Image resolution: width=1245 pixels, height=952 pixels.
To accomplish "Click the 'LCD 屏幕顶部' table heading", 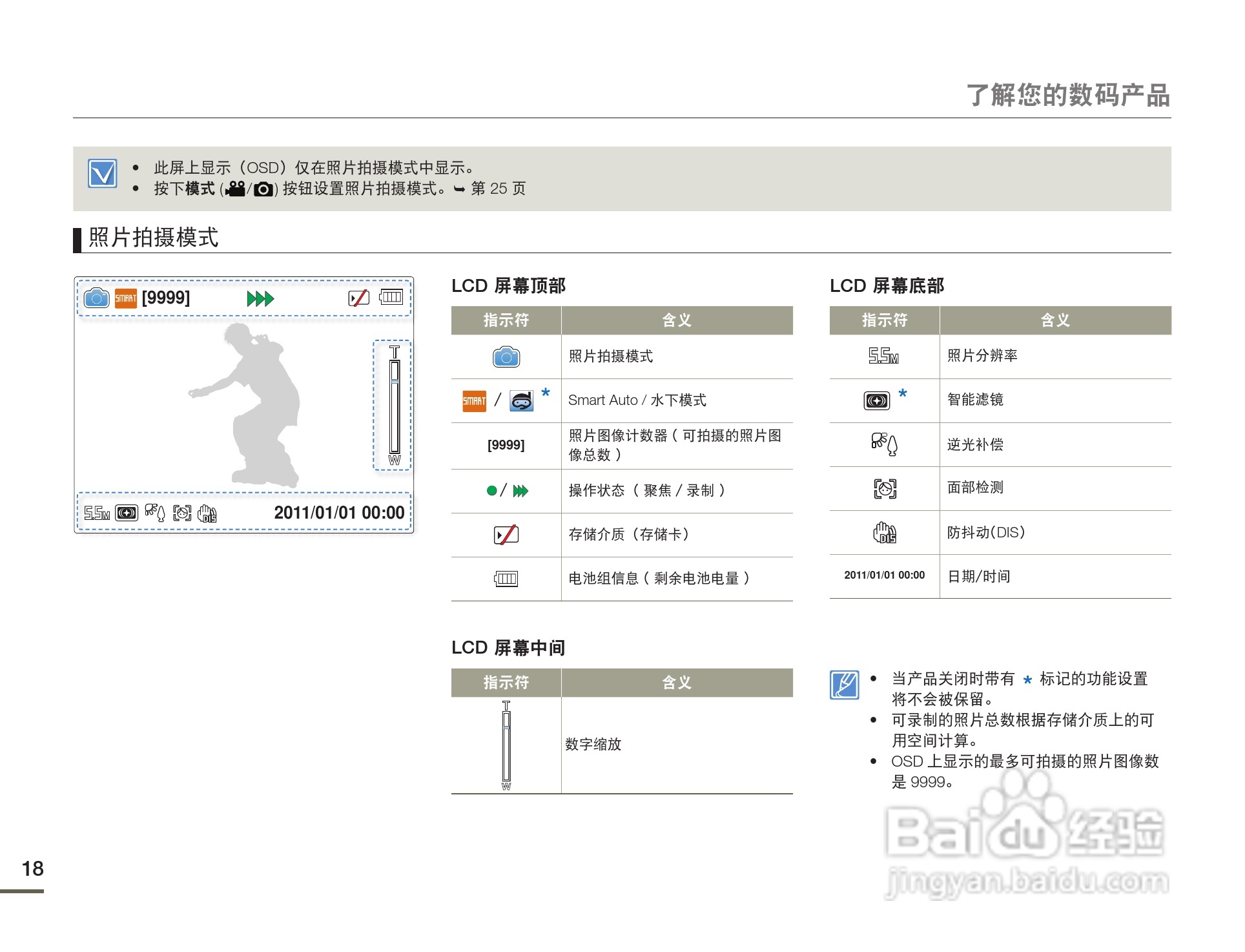I will tap(508, 286).
